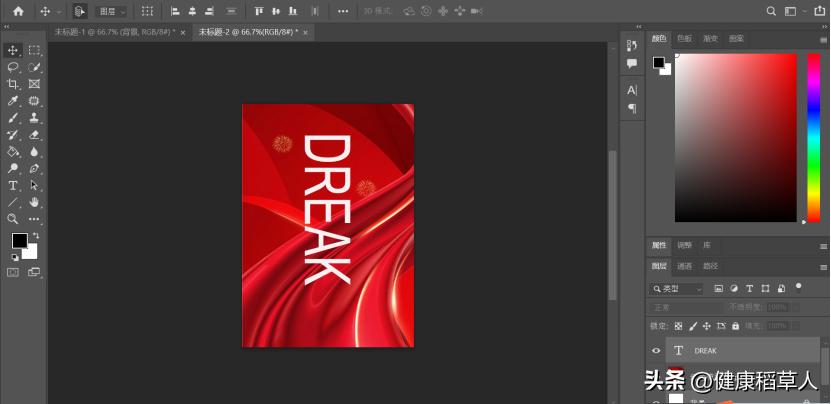Select the Horizontal Type tool
Screen dimensions: 831x404
pos(13,186)
